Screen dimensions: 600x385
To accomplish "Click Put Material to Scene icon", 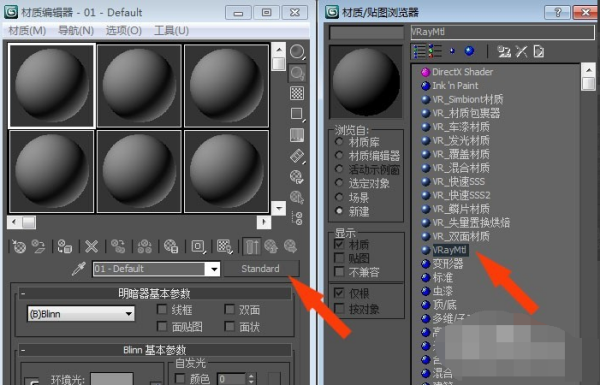I will 39,246.
